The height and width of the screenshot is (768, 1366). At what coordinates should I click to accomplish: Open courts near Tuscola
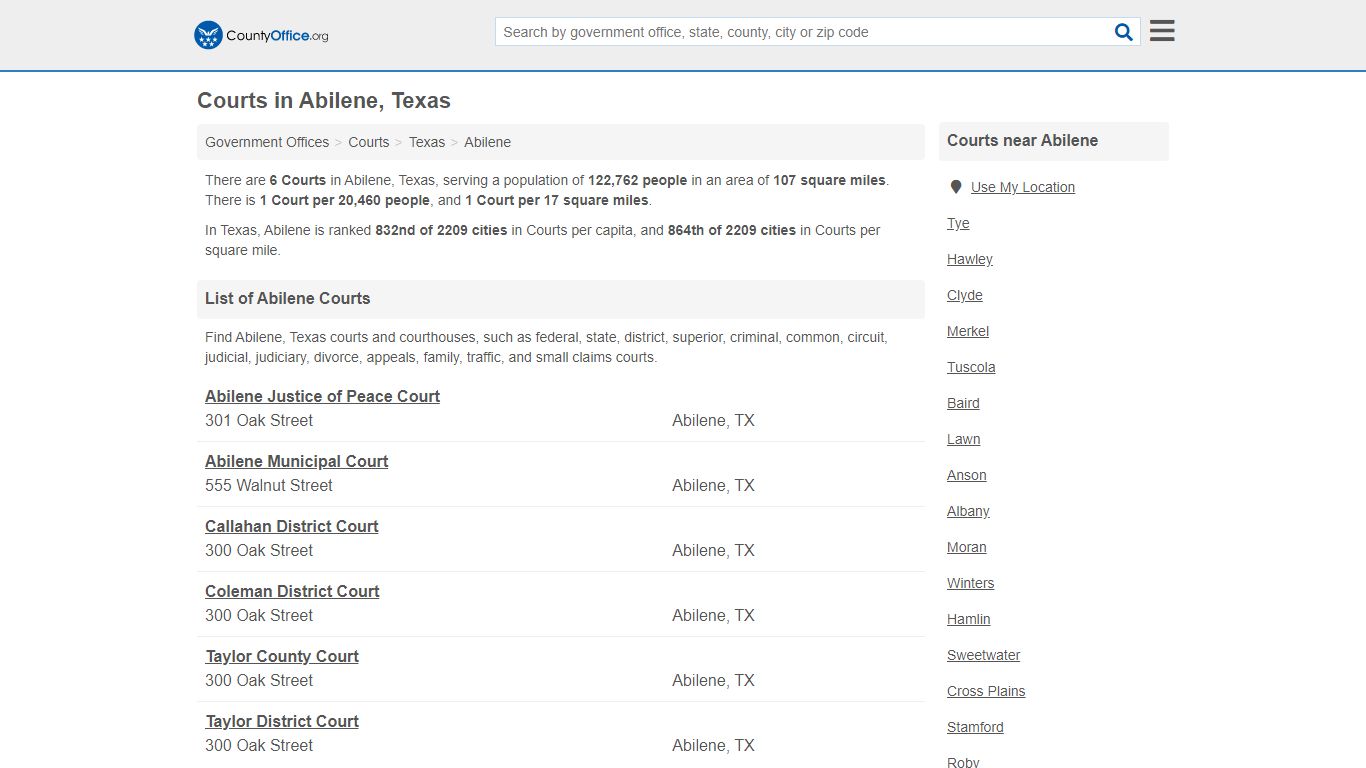(971, 367)
